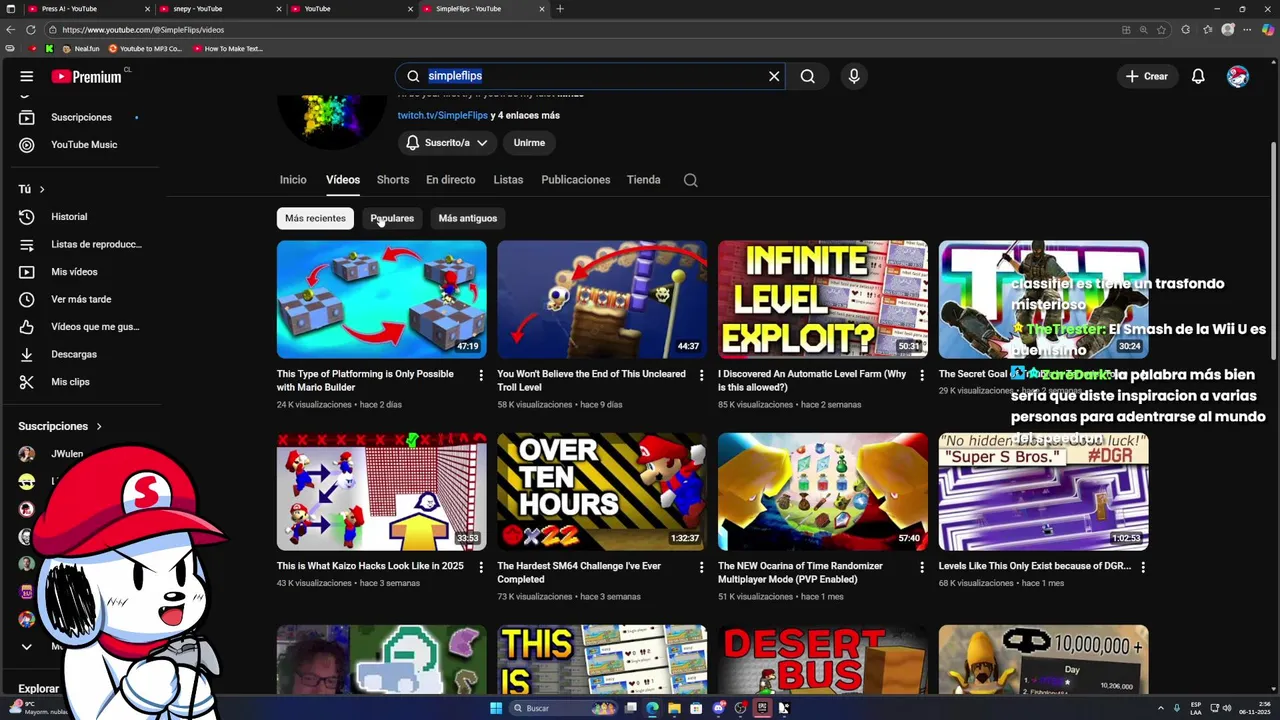
Task: Go to the YouTube Premium home logo
Action: (x=87, y=76)
